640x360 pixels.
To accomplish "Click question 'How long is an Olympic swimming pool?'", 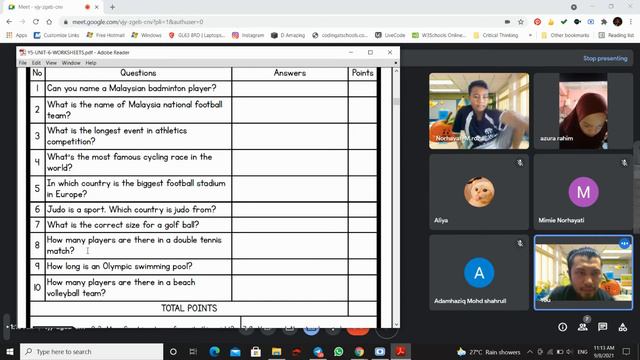I will [x=119, y=267].
